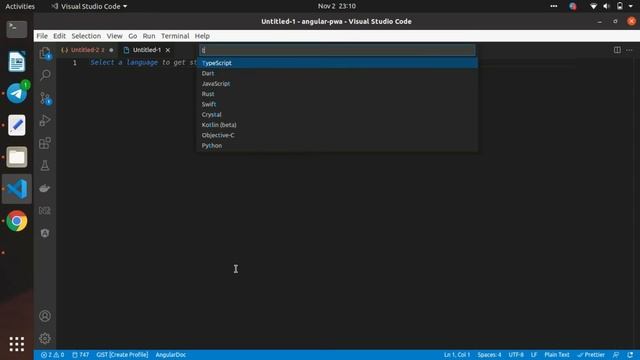Change language mode Plain Text
This screenshot has height=360, width=640.
557,355
